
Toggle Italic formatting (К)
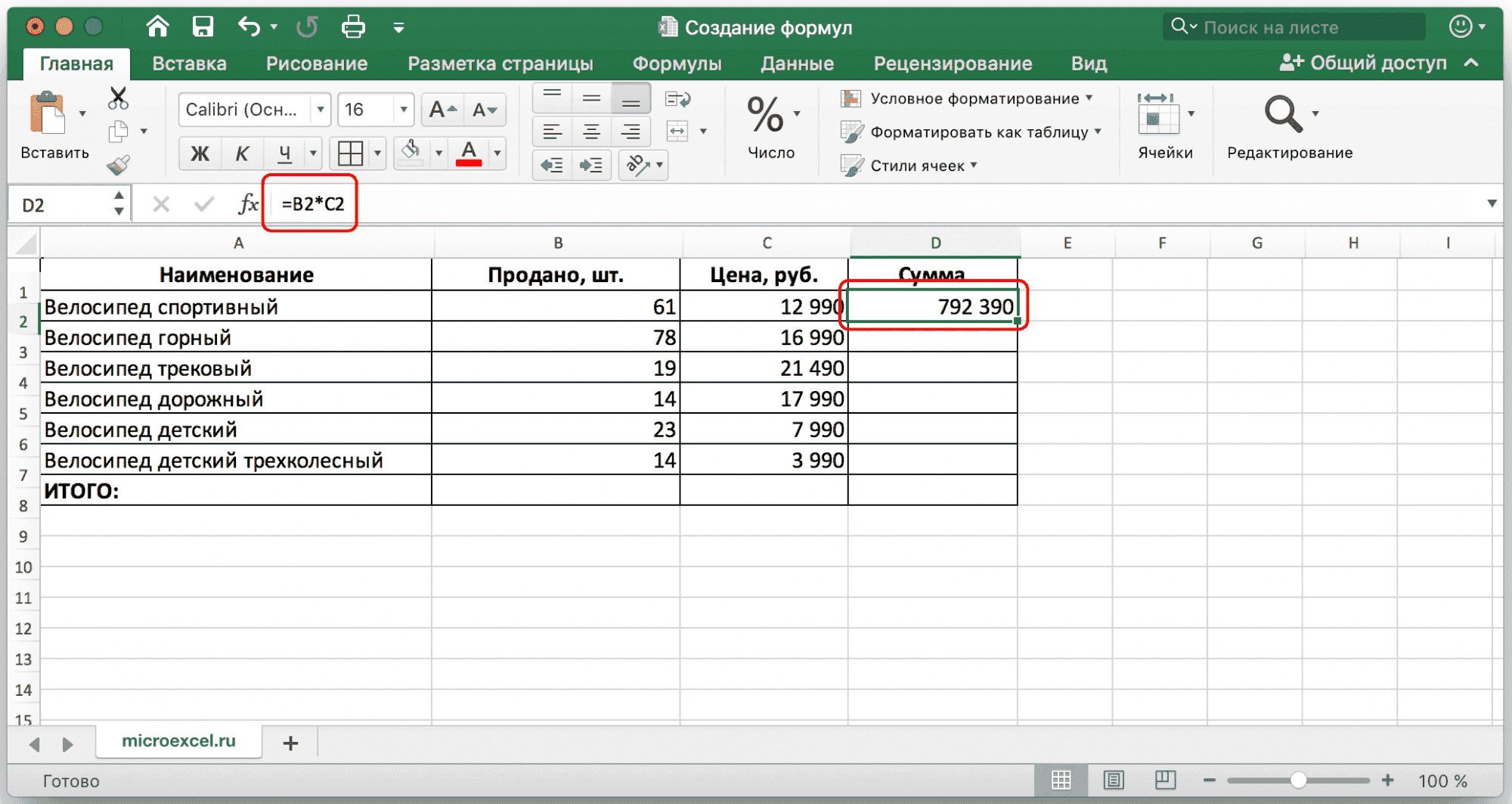point(242,154)
